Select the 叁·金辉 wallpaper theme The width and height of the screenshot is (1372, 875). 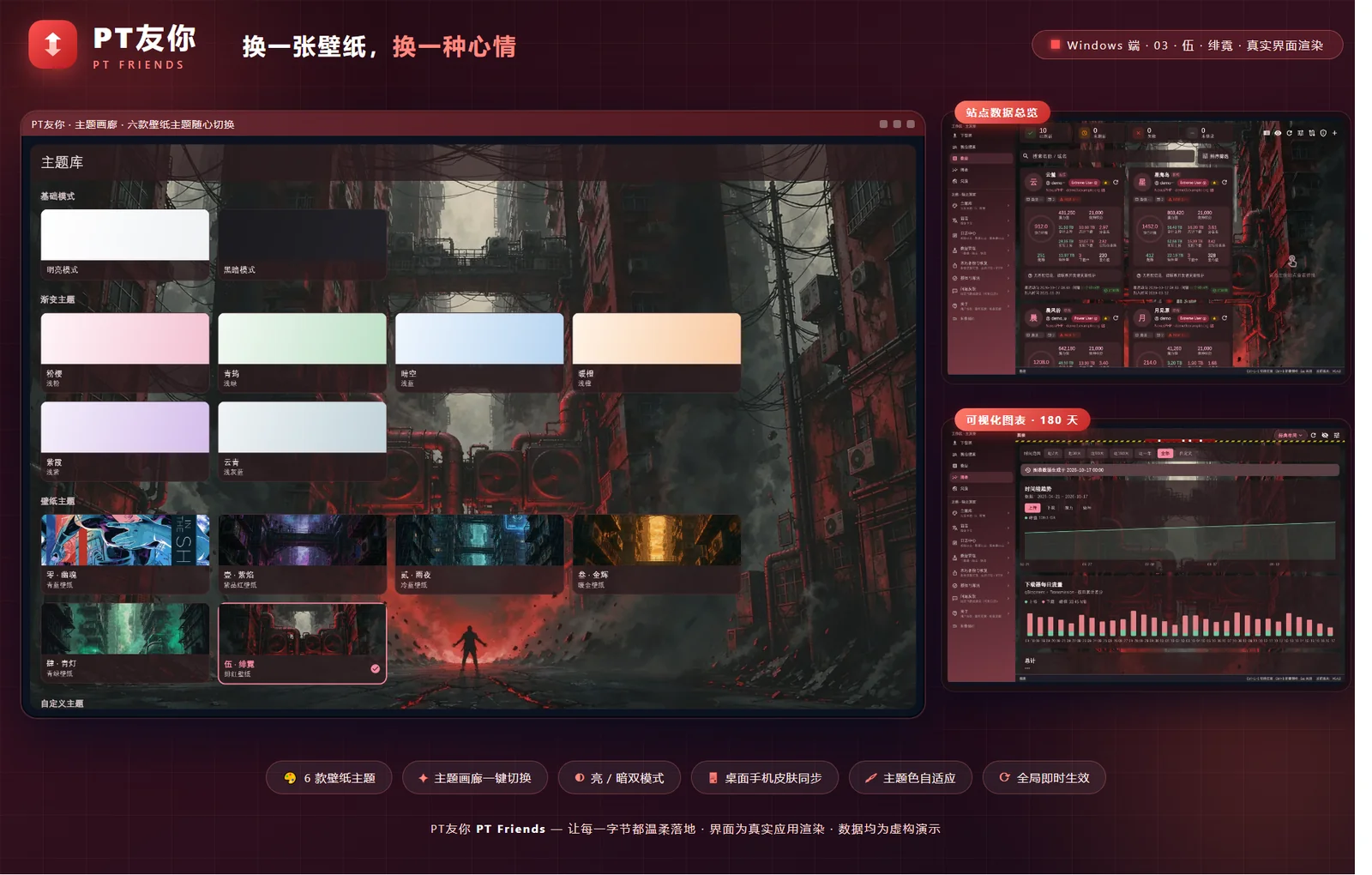click(657, 554)
